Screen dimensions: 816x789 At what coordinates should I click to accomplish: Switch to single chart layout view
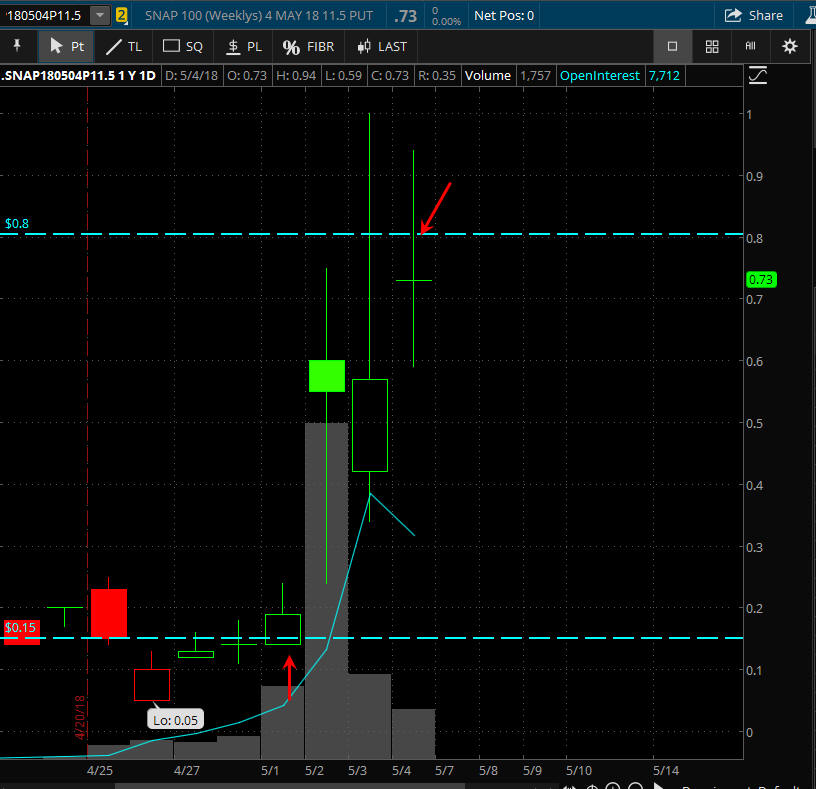672,46
